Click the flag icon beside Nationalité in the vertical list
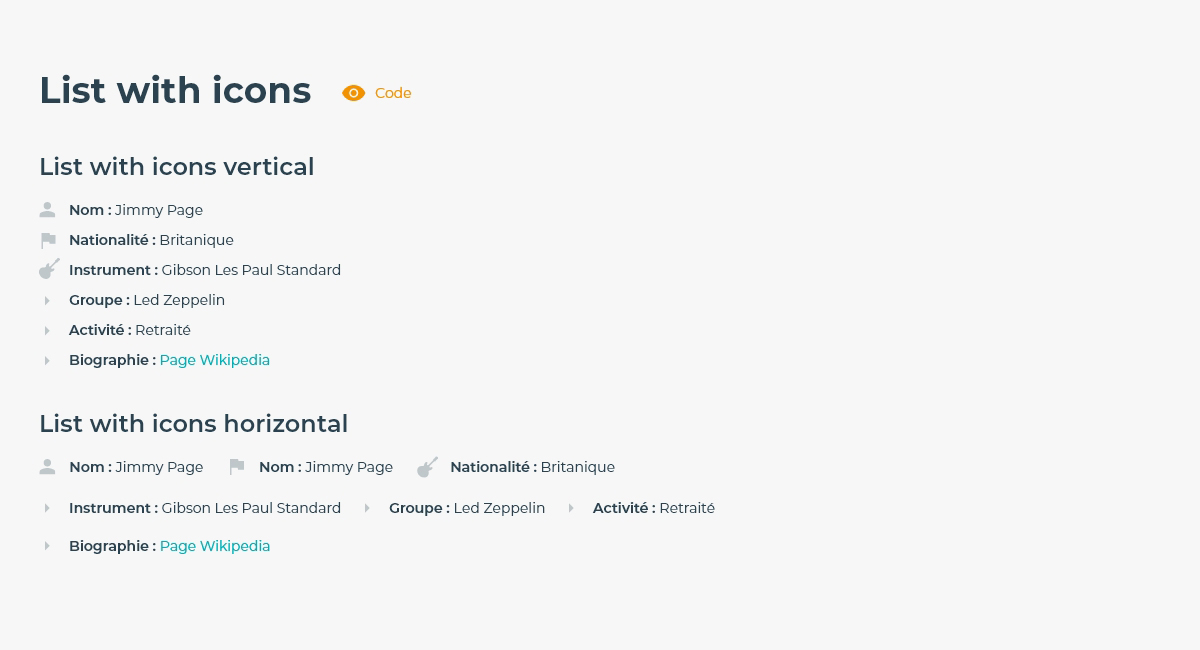The width and height of the screenshot is (1200, 650). pyautogui.click(x=48, y=240)
